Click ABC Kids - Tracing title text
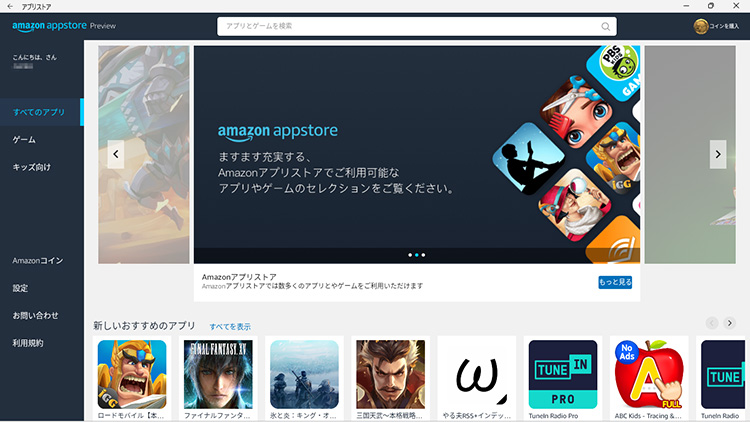This screenshot has width=750, height=422. 648,416
